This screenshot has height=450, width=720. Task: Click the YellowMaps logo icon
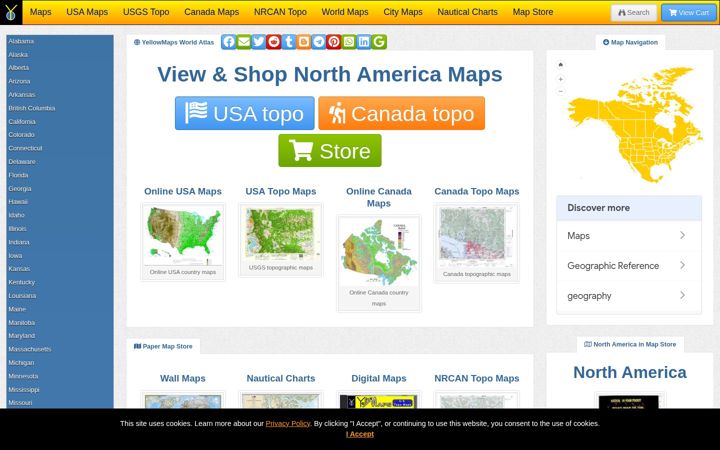pos(11,12)
